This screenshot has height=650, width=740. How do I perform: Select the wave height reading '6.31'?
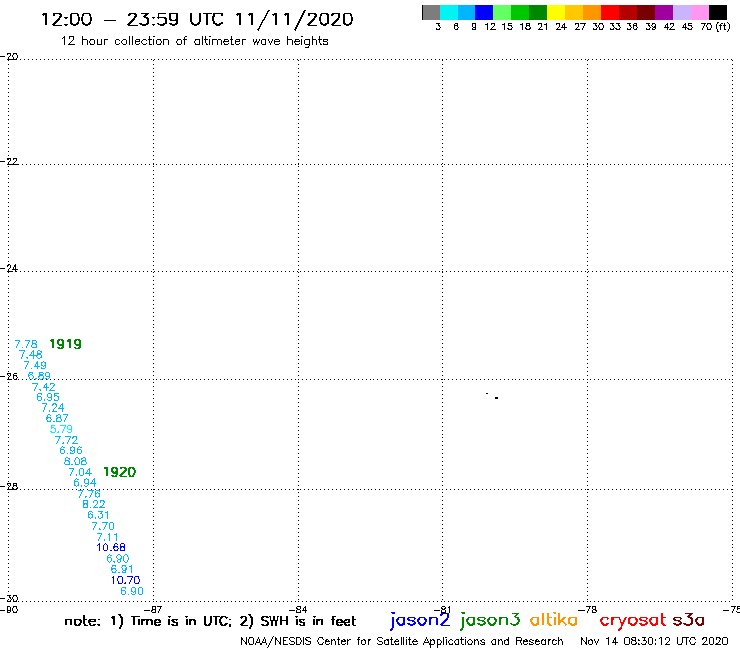(99, 515)
